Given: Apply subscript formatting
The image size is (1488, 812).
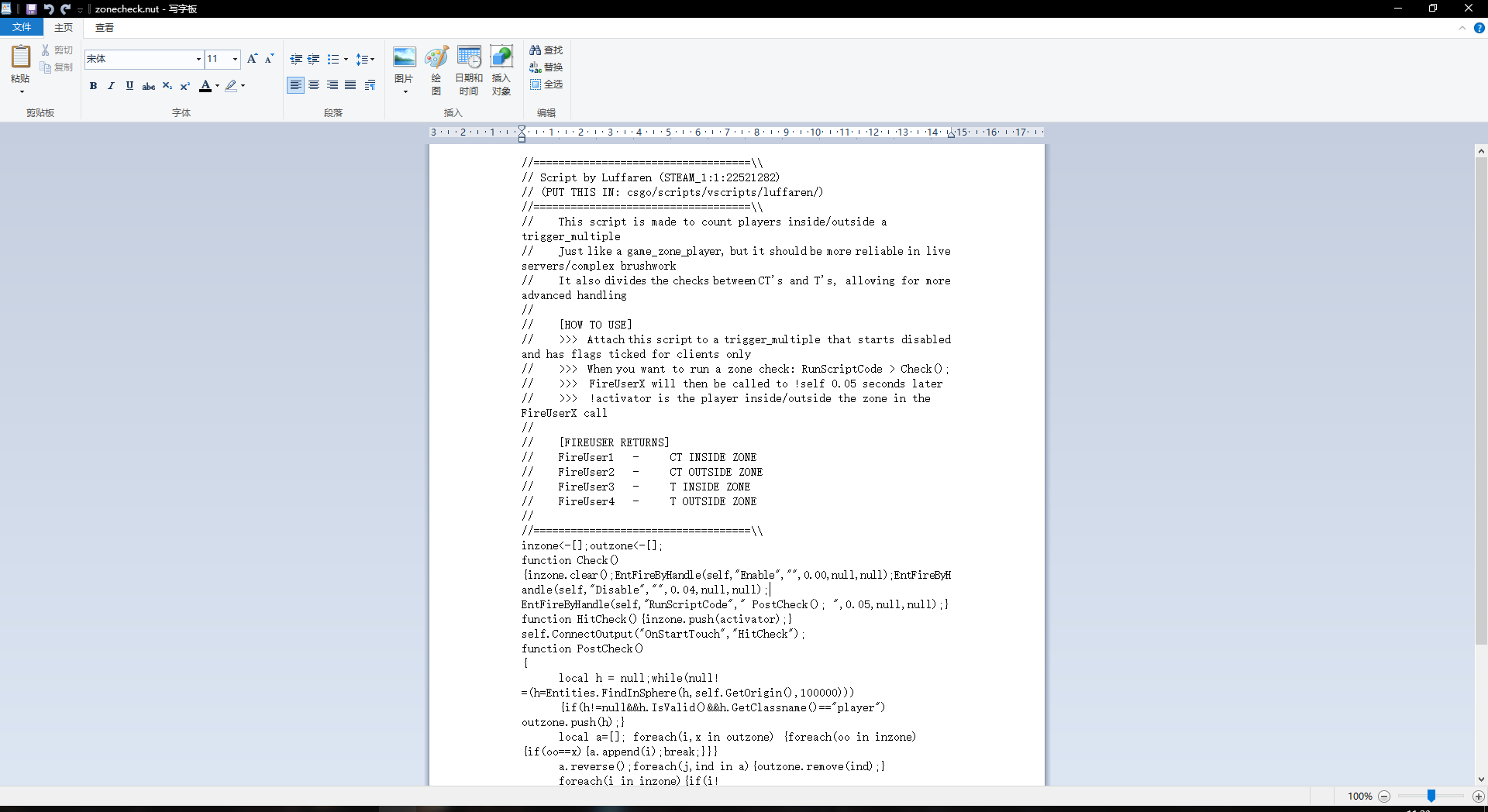Looking at the screenshot, I should coord(167,86).
